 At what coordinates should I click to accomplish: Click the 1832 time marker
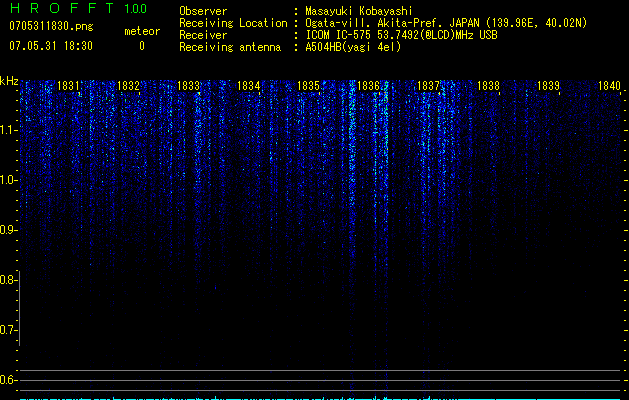click(x=128, y=86)
